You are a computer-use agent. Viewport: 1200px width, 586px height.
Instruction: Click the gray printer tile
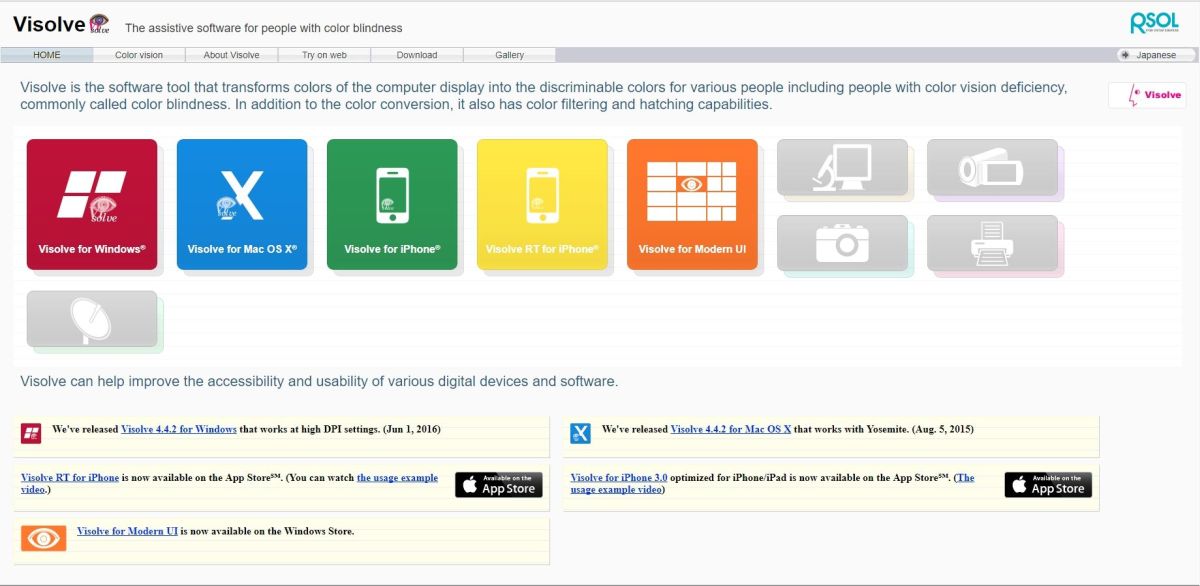point(992,243)
